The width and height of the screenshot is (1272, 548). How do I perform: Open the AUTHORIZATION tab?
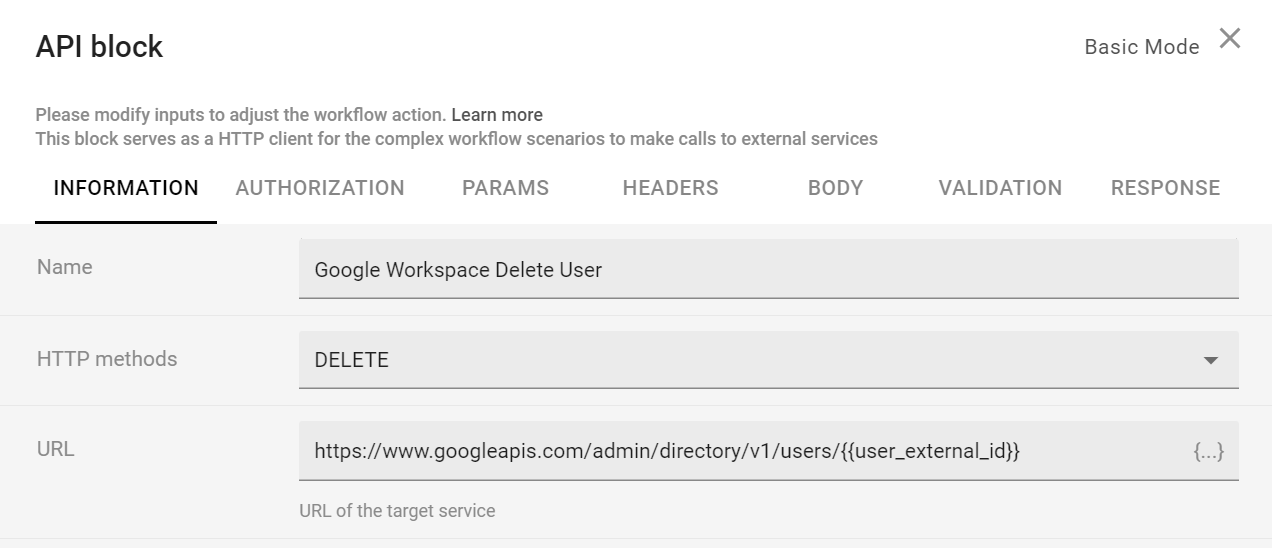(320, 188)
